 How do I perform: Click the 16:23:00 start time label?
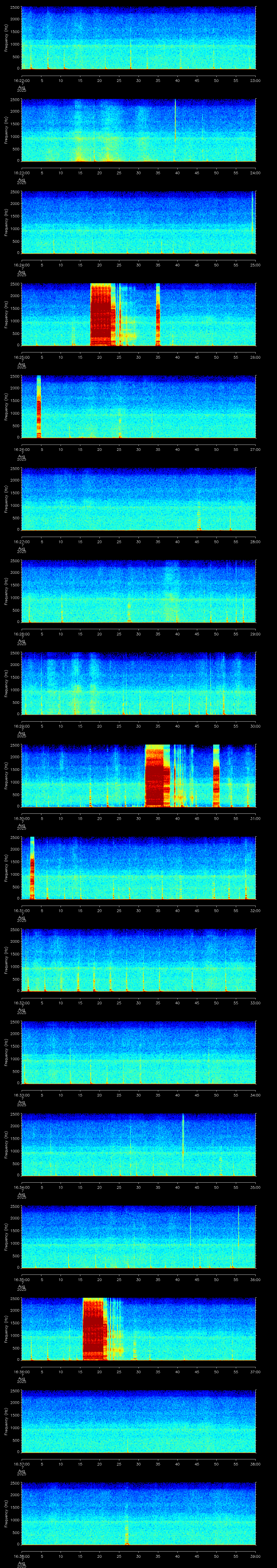click(x=21, y=173)
